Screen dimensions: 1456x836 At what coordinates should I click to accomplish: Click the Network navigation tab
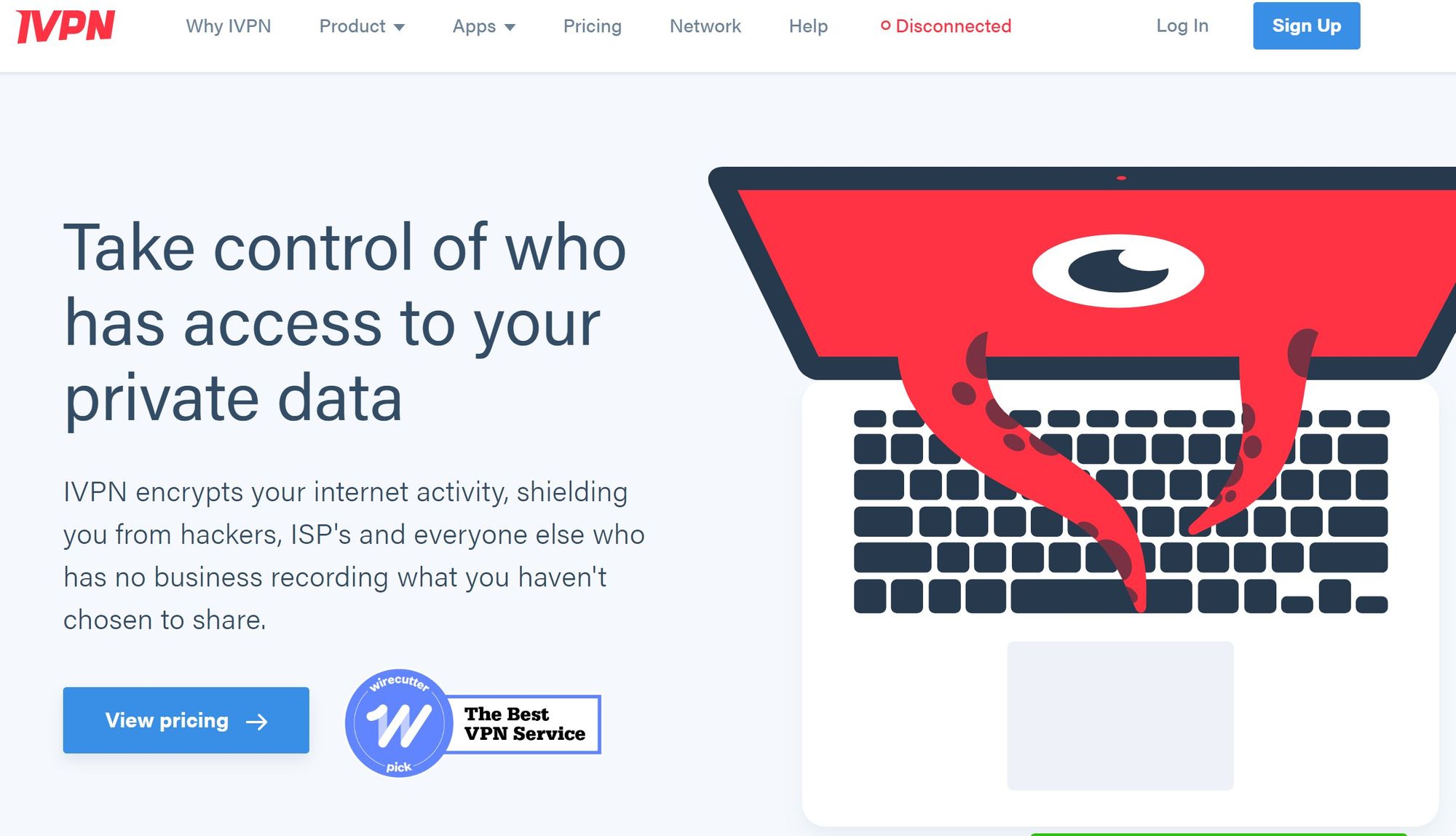tap(705, 26)
